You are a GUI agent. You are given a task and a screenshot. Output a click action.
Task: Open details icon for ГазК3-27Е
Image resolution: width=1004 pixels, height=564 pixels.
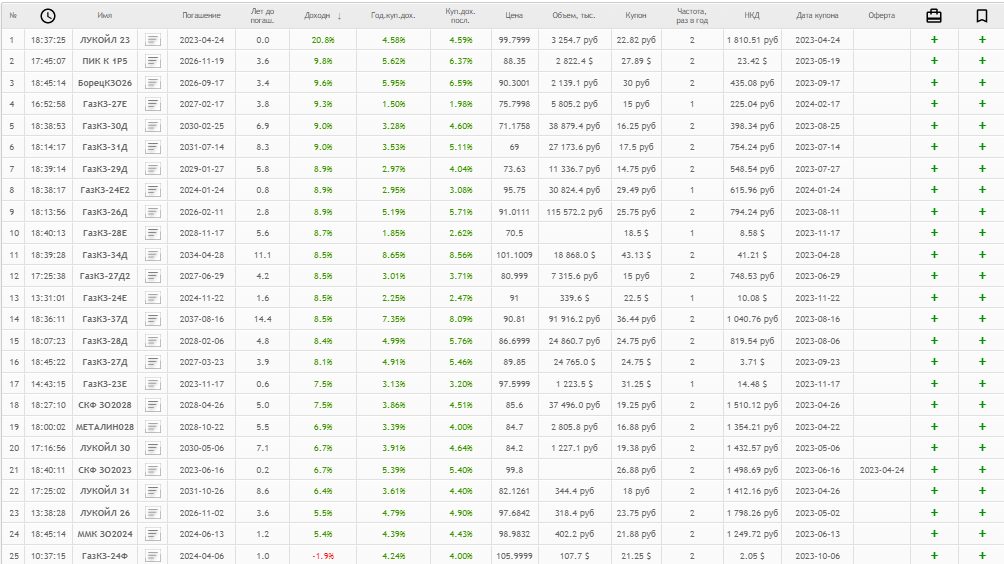click(x=152, y=104)
